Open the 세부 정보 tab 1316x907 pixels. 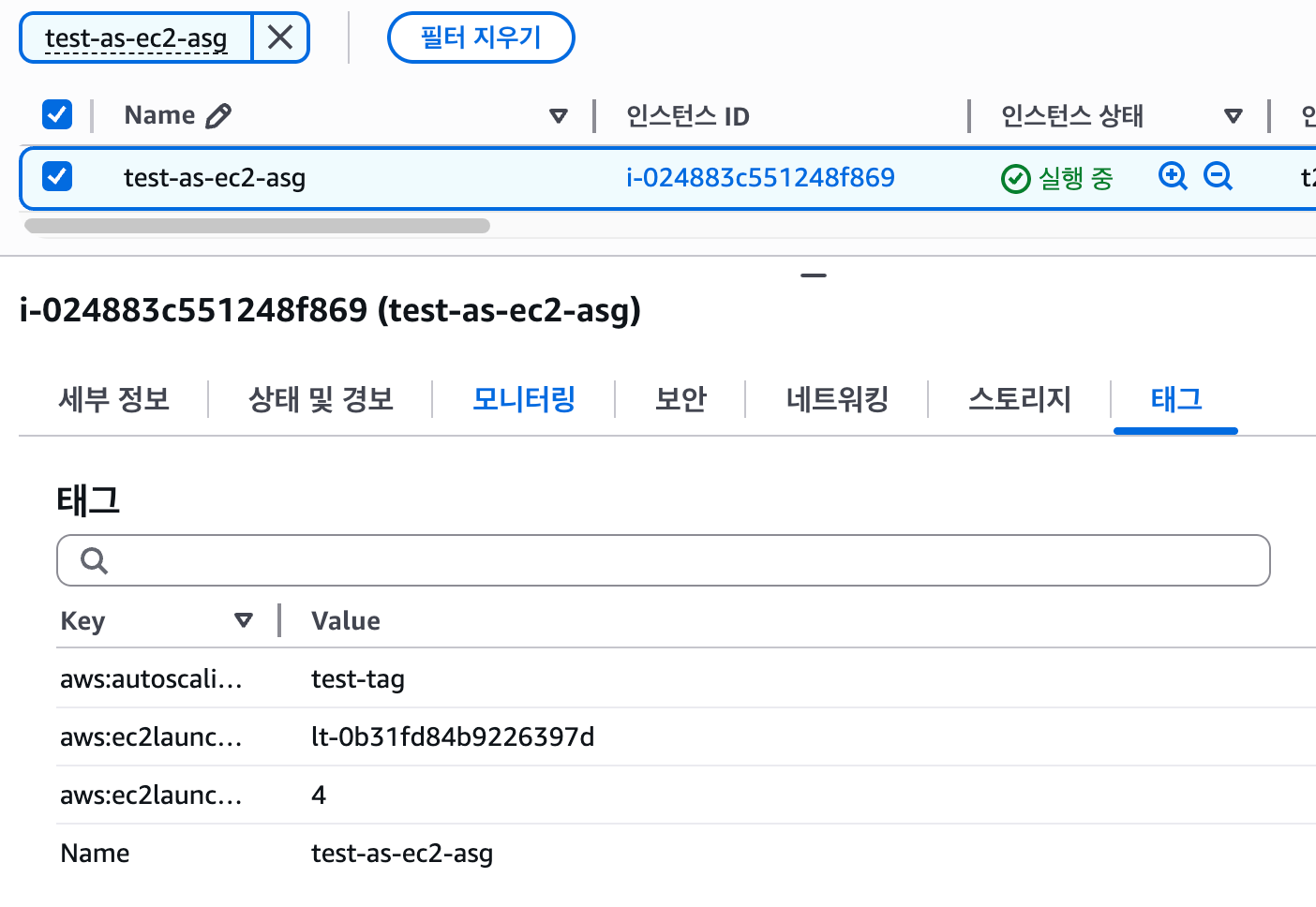(x=113, y=399)
